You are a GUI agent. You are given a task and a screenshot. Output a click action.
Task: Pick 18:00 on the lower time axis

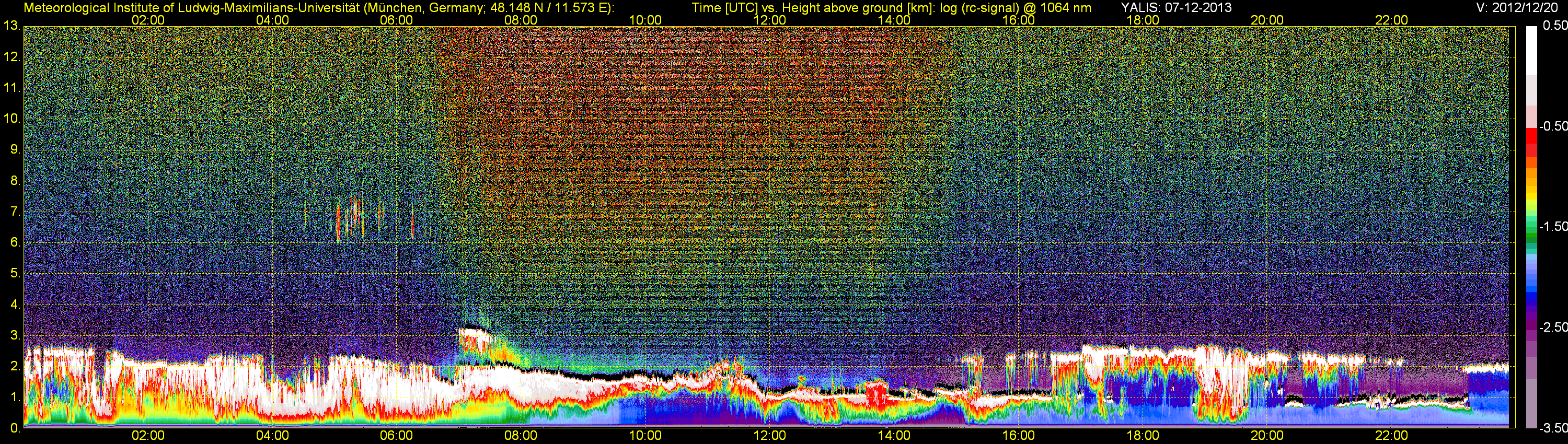pos(1143,436)
